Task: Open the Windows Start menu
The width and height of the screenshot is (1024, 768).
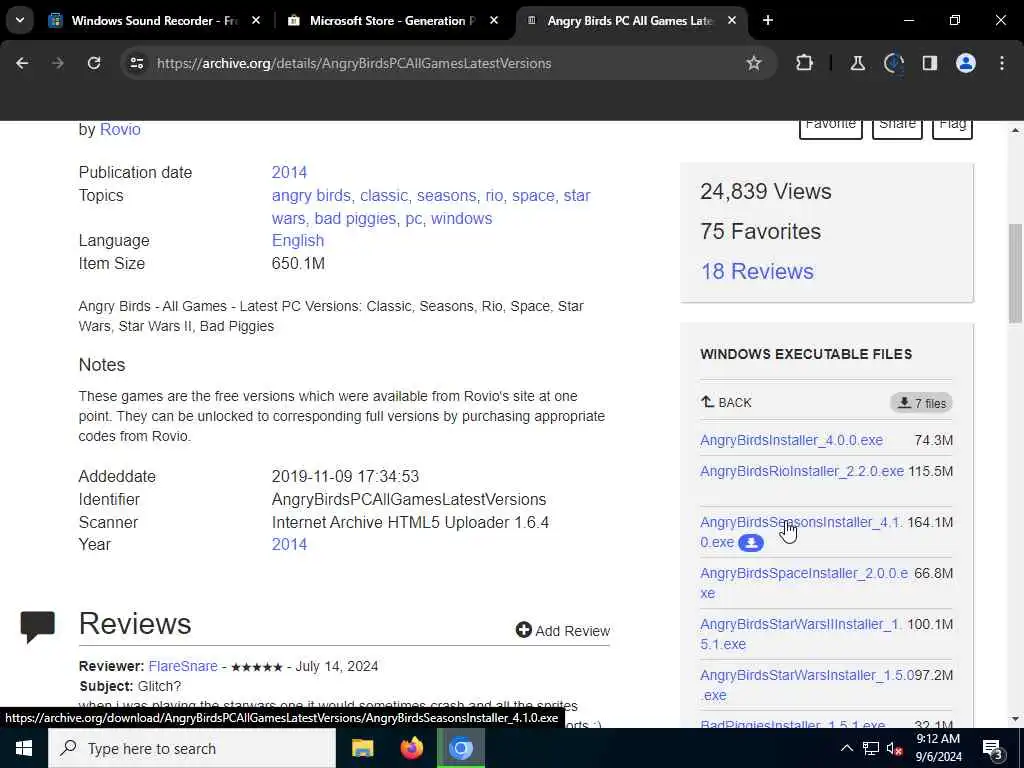Action: tap(24, 748)
